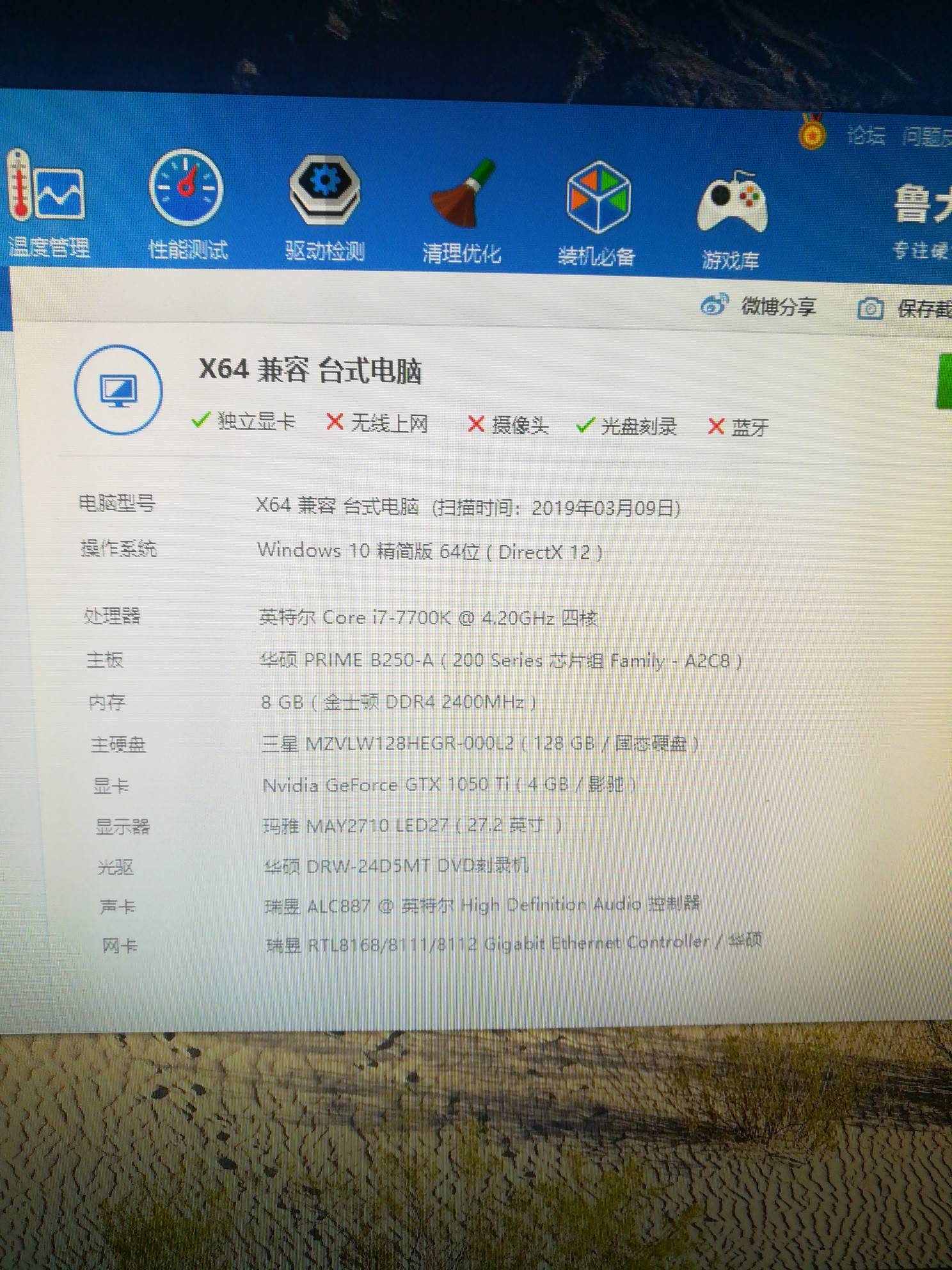Select the 游戏库 tab label
952x1270 pixels.
pos(731,259)
